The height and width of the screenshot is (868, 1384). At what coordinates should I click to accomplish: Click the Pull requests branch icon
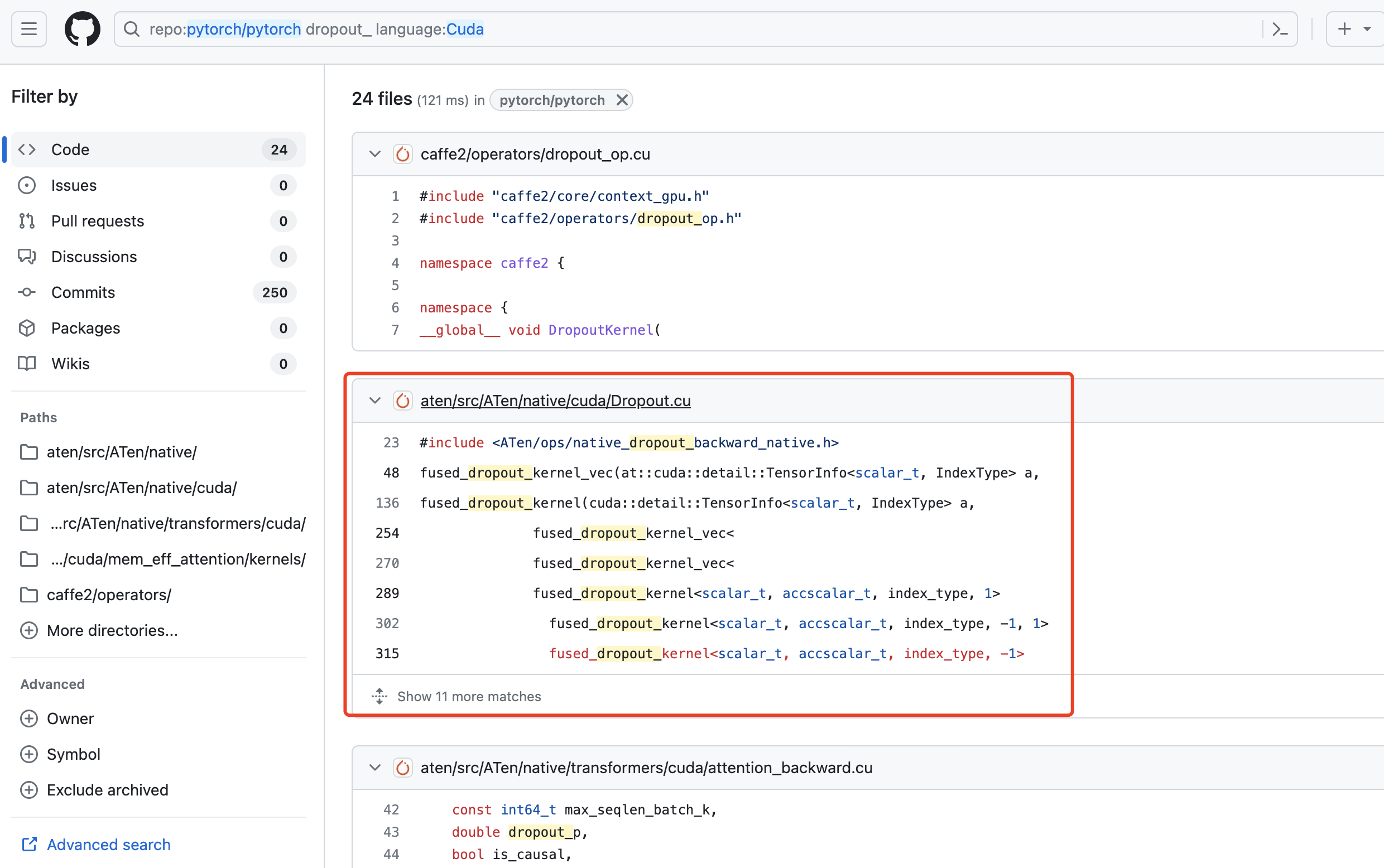[27, 220]
